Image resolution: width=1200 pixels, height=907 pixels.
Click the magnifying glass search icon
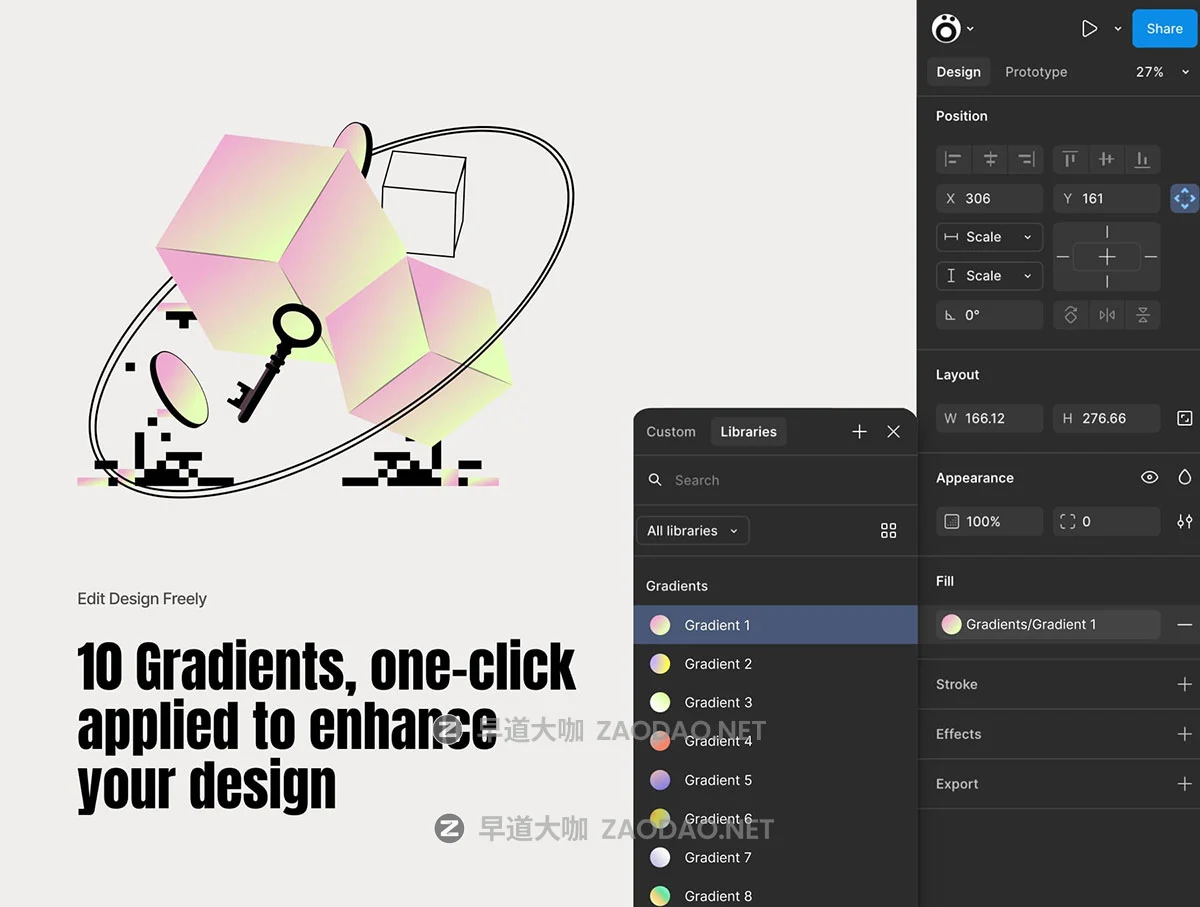click(x=655, y=480)
